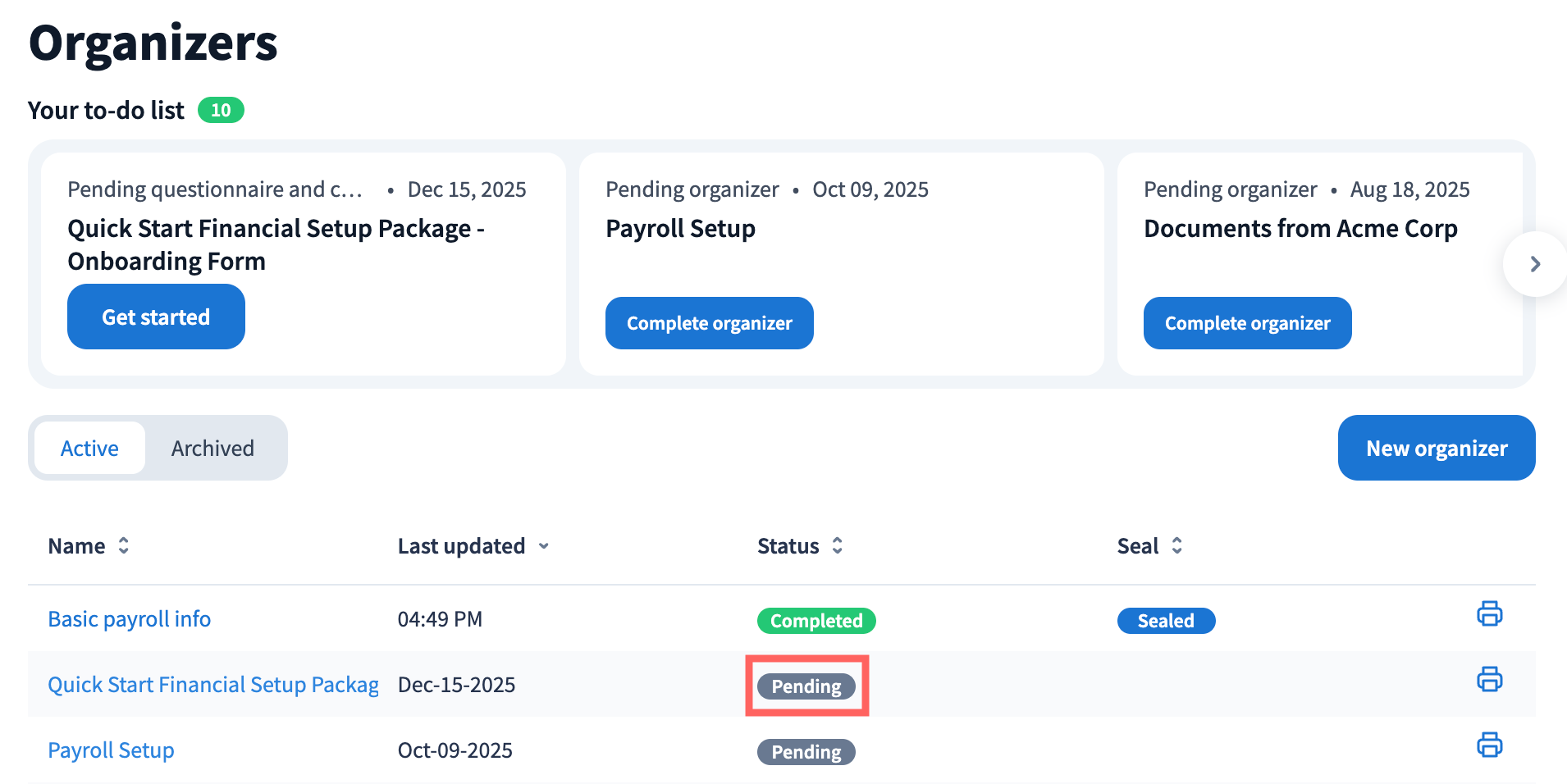Image resolution: width=1567 pixels, height=784 pixels.
Task: Click Pending badge in Quick Start row
Action: [806, 686]
